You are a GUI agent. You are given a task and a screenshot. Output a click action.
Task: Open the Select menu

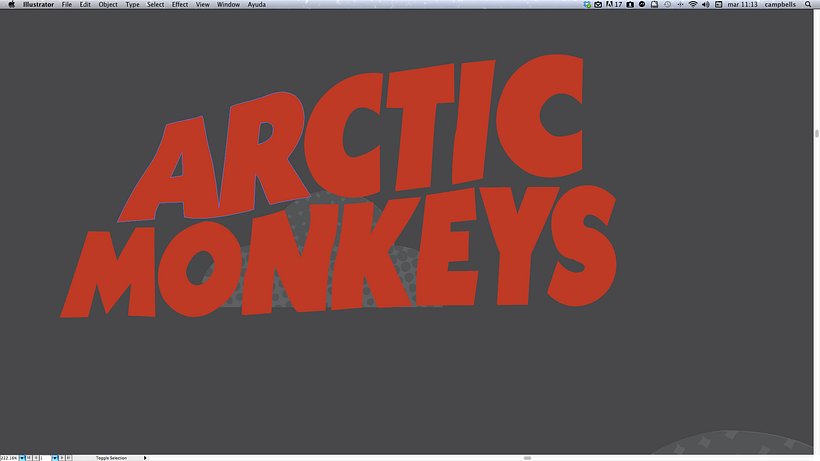tap(155, 4)
